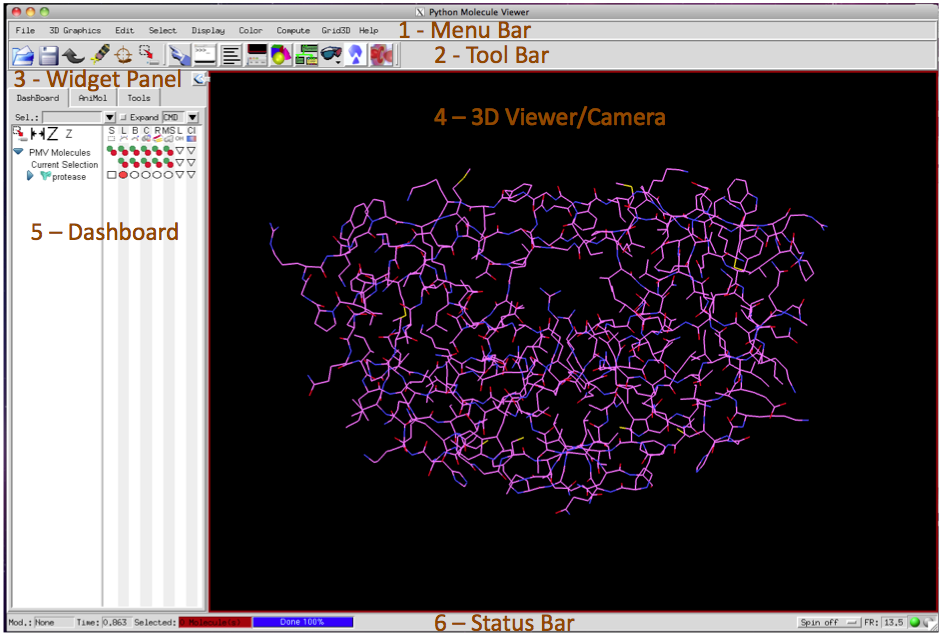Click the Sel. selection input field

point(72,117)
